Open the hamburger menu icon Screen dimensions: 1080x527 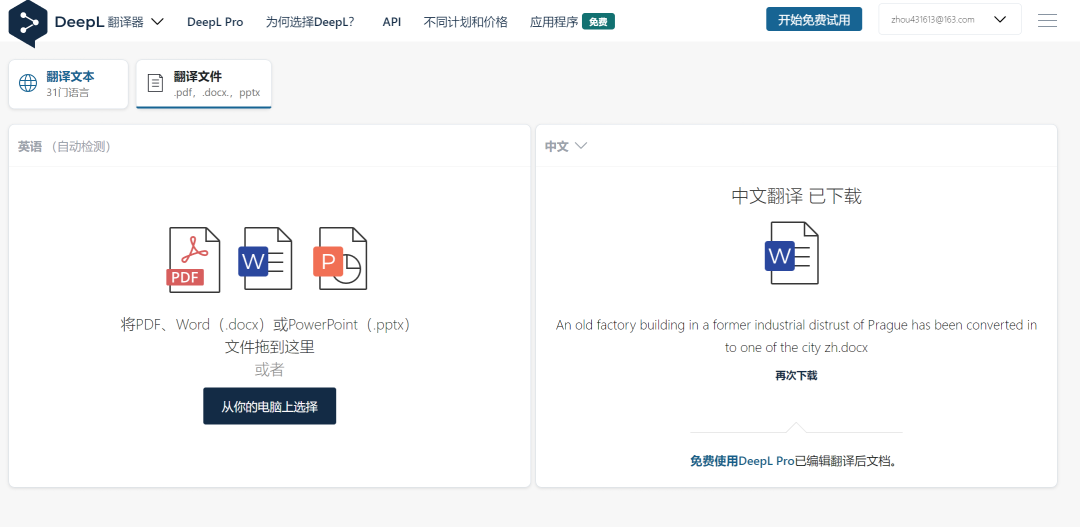(x=1047, y=21)
